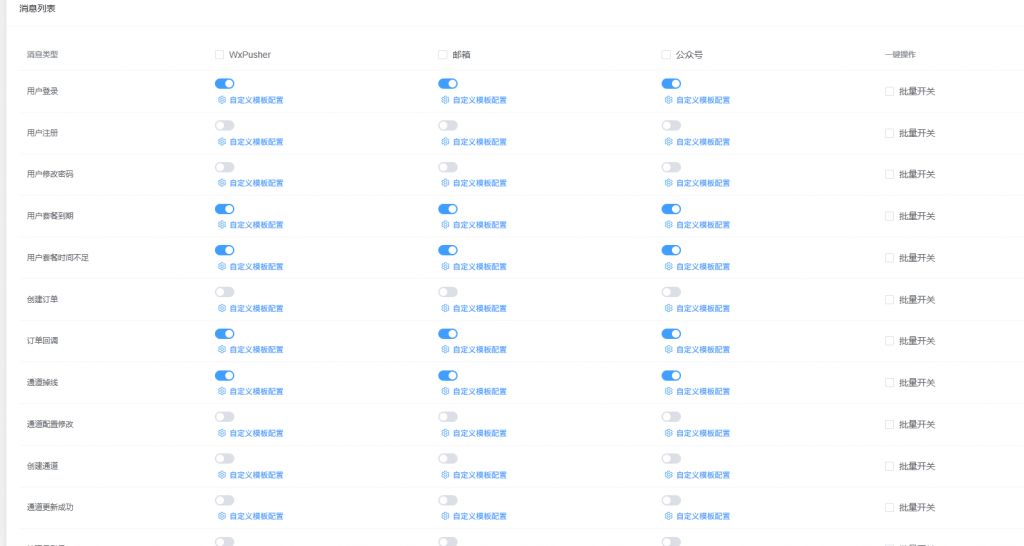Screen dimensions: 1024x546
Task: Disable WxPusher switch for 用户登录
Action: (224, 84)
